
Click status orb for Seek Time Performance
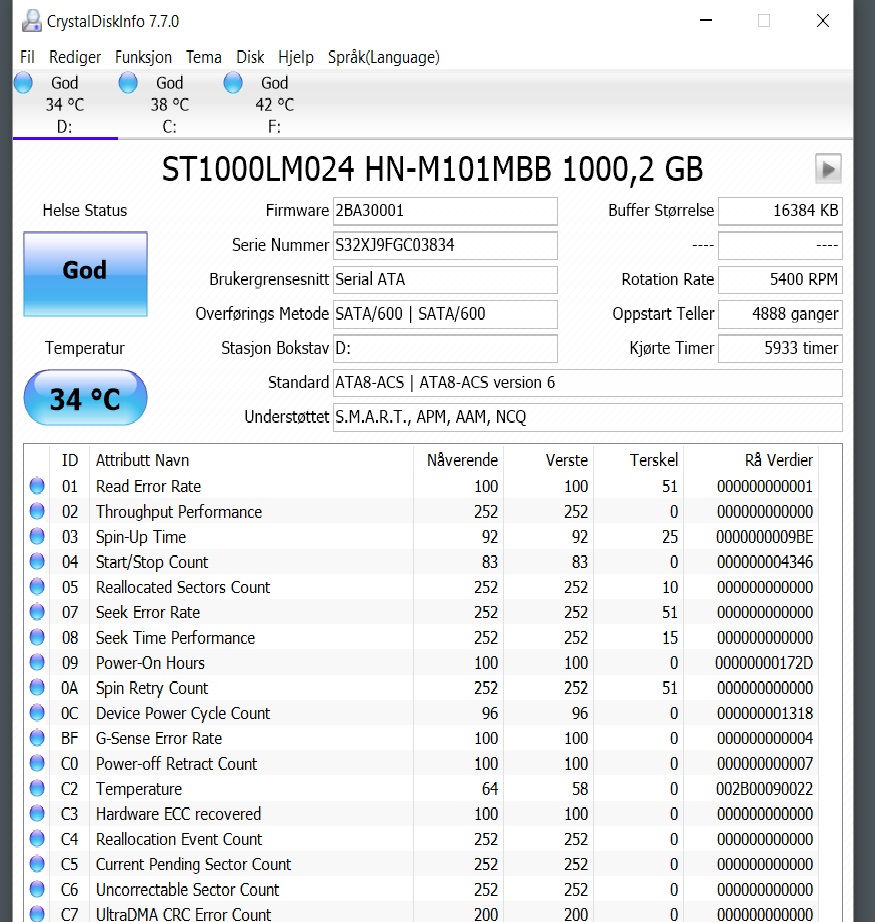pos(37,637)
